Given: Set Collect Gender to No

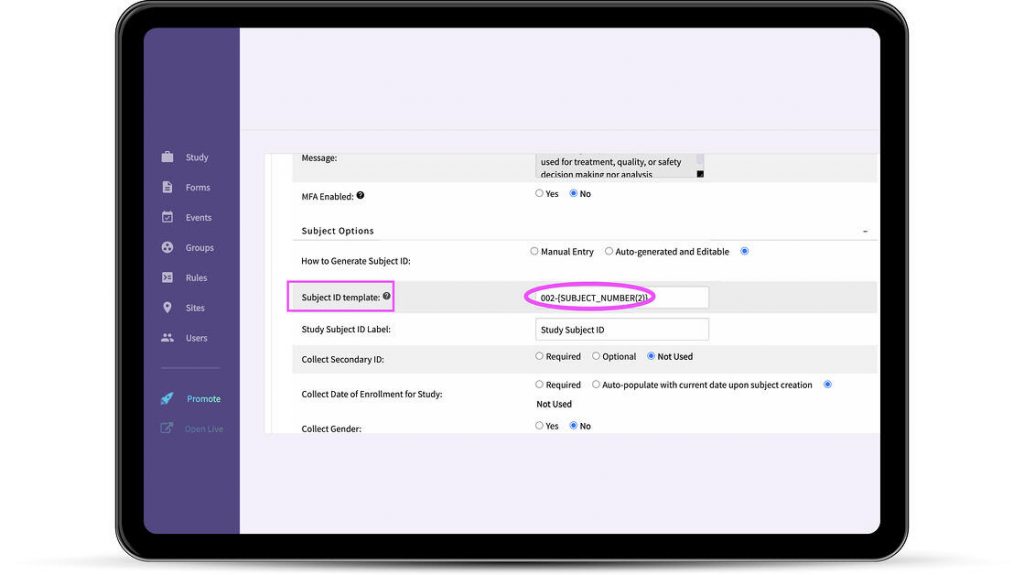Looking at the screenshot, I should pyautogui.click(x=573, y=425).
